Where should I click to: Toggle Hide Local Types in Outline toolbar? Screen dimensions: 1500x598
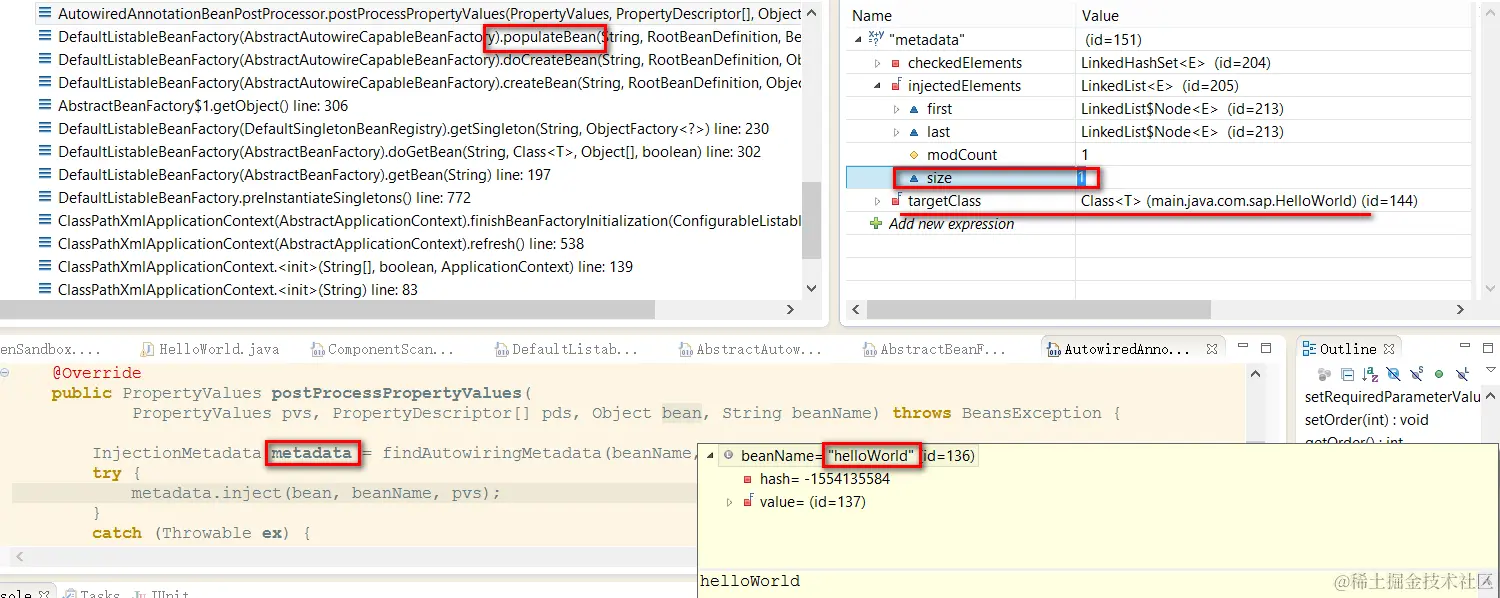click(1462, 374)
